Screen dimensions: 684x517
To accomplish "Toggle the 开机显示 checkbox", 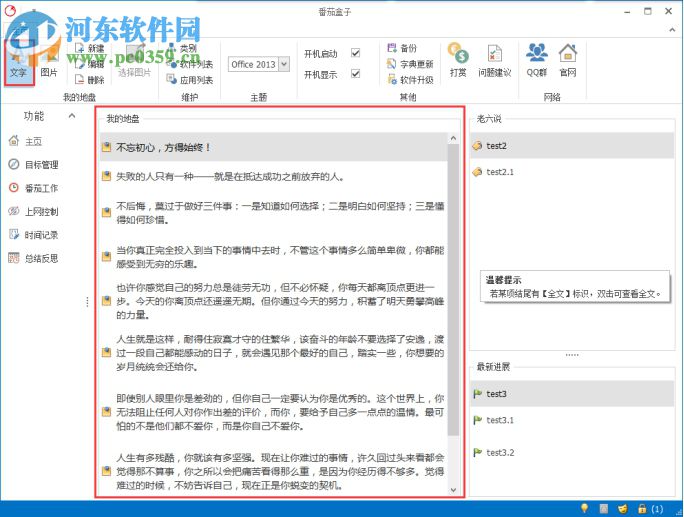I will (x=356, y=74).
